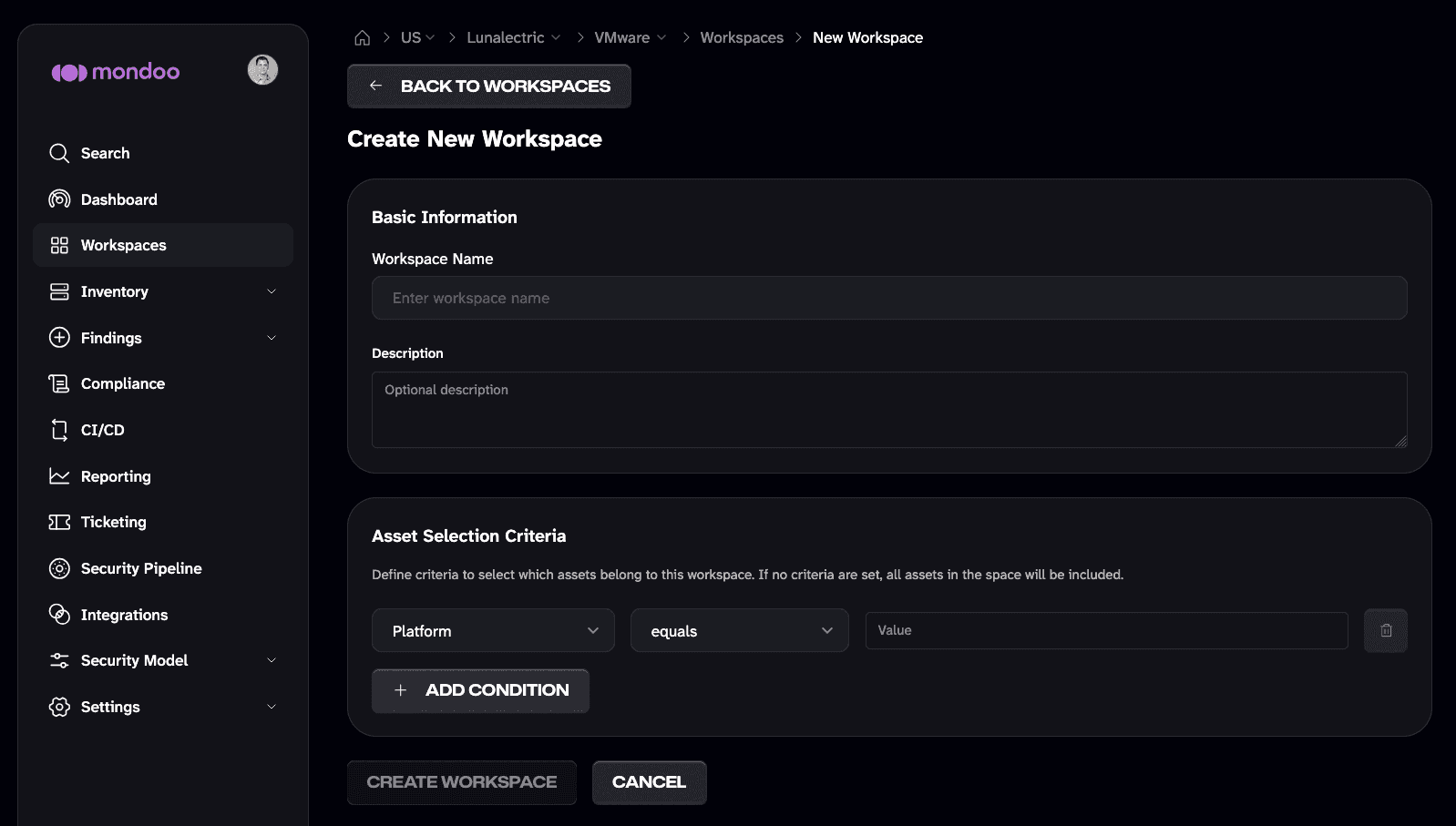Click the Description resize handle
The height and width of the screenshot is (826, 1456).
tap(1400, 441)
